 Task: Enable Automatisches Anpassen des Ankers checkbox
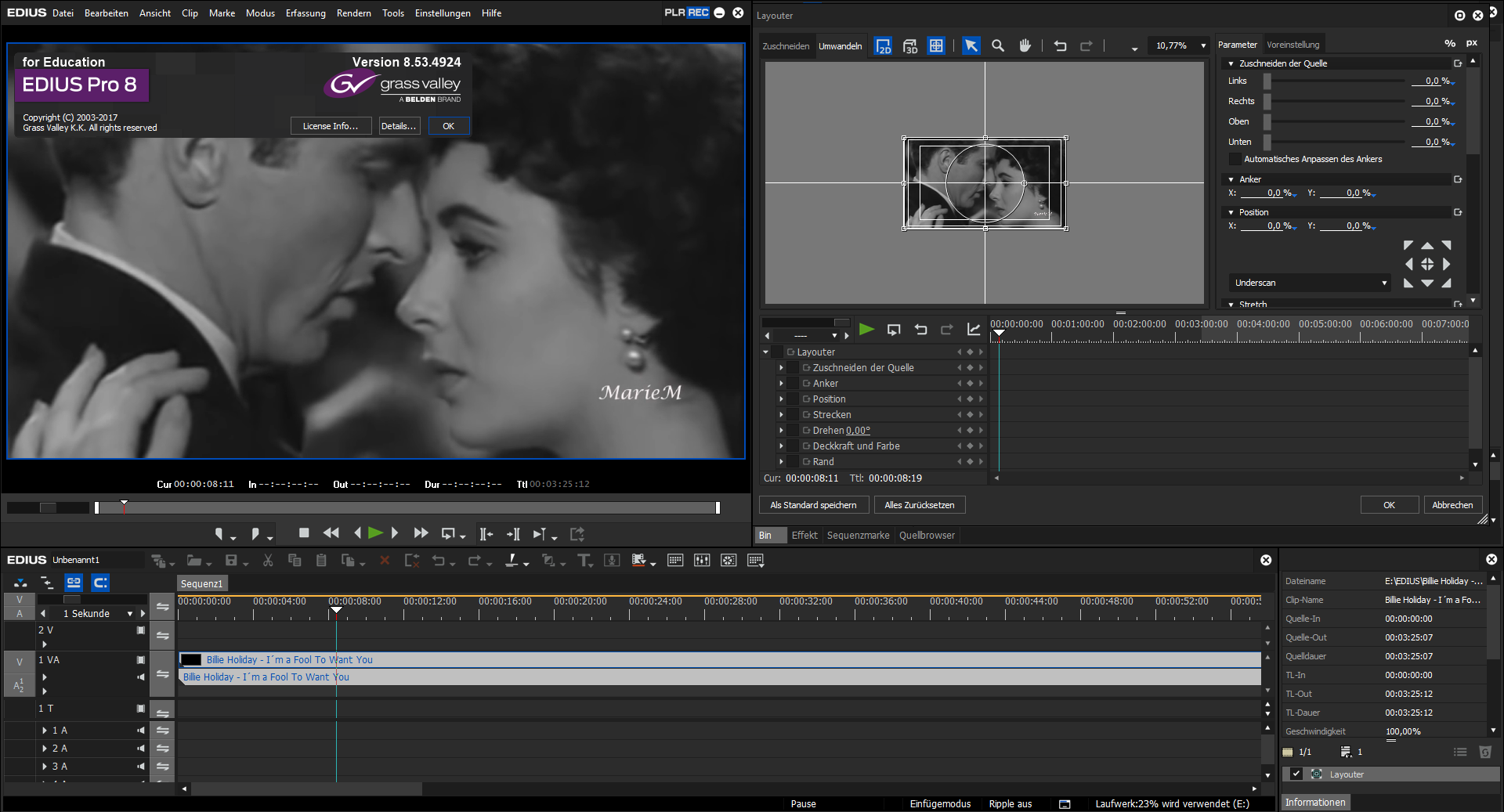(1235, 159)
